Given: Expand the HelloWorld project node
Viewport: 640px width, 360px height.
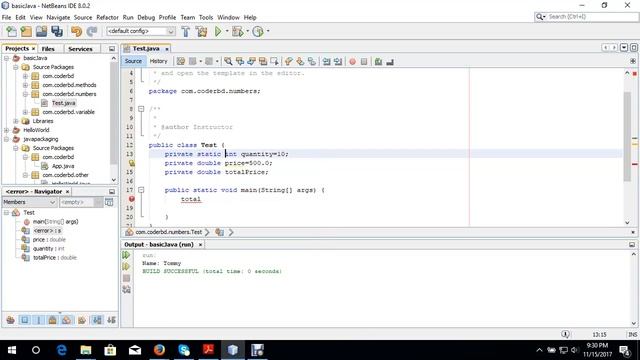Looking at the screenshot, I should tap(7, 130).
